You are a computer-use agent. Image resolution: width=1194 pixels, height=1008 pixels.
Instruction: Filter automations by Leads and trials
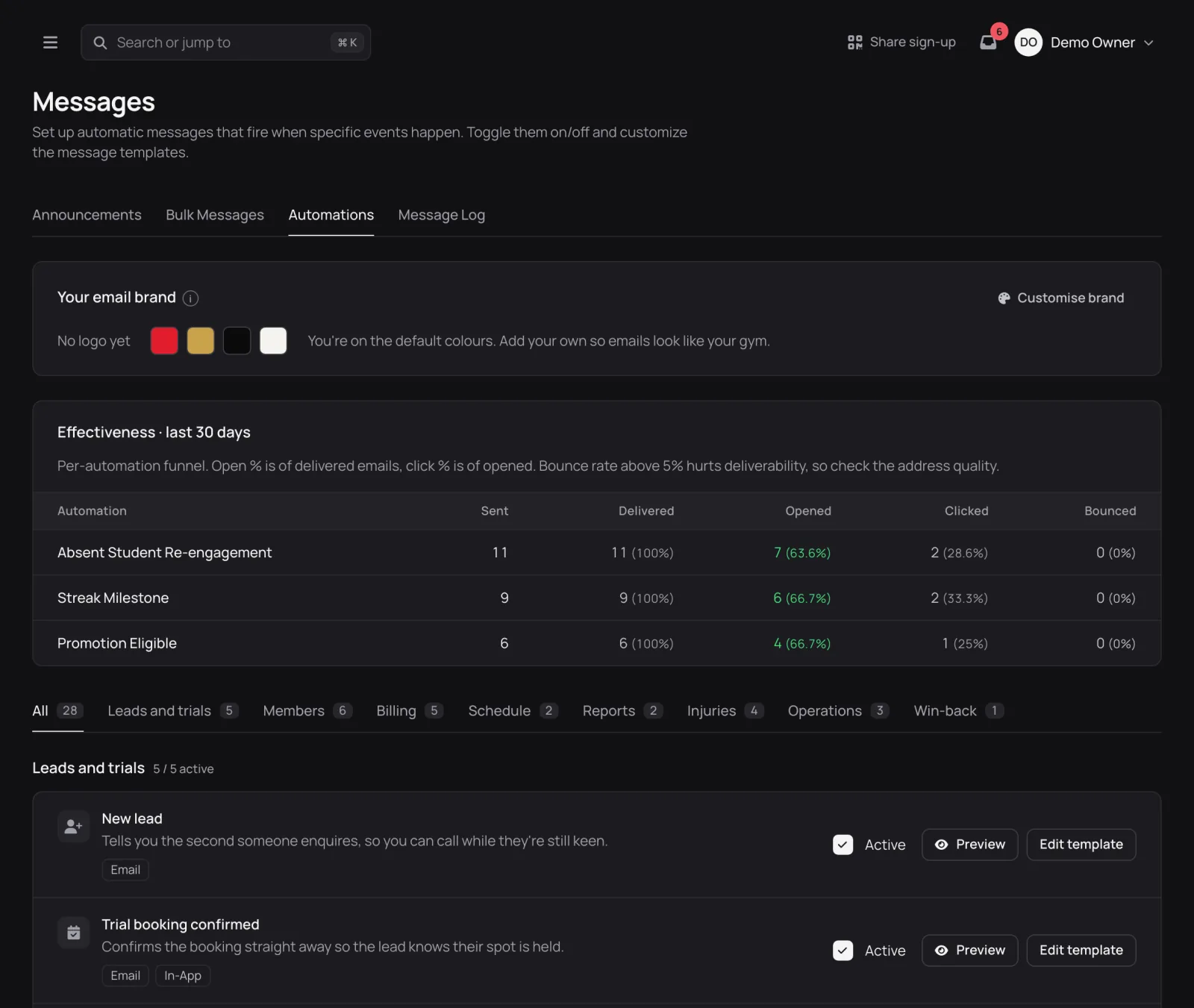[x=172, y=711]
